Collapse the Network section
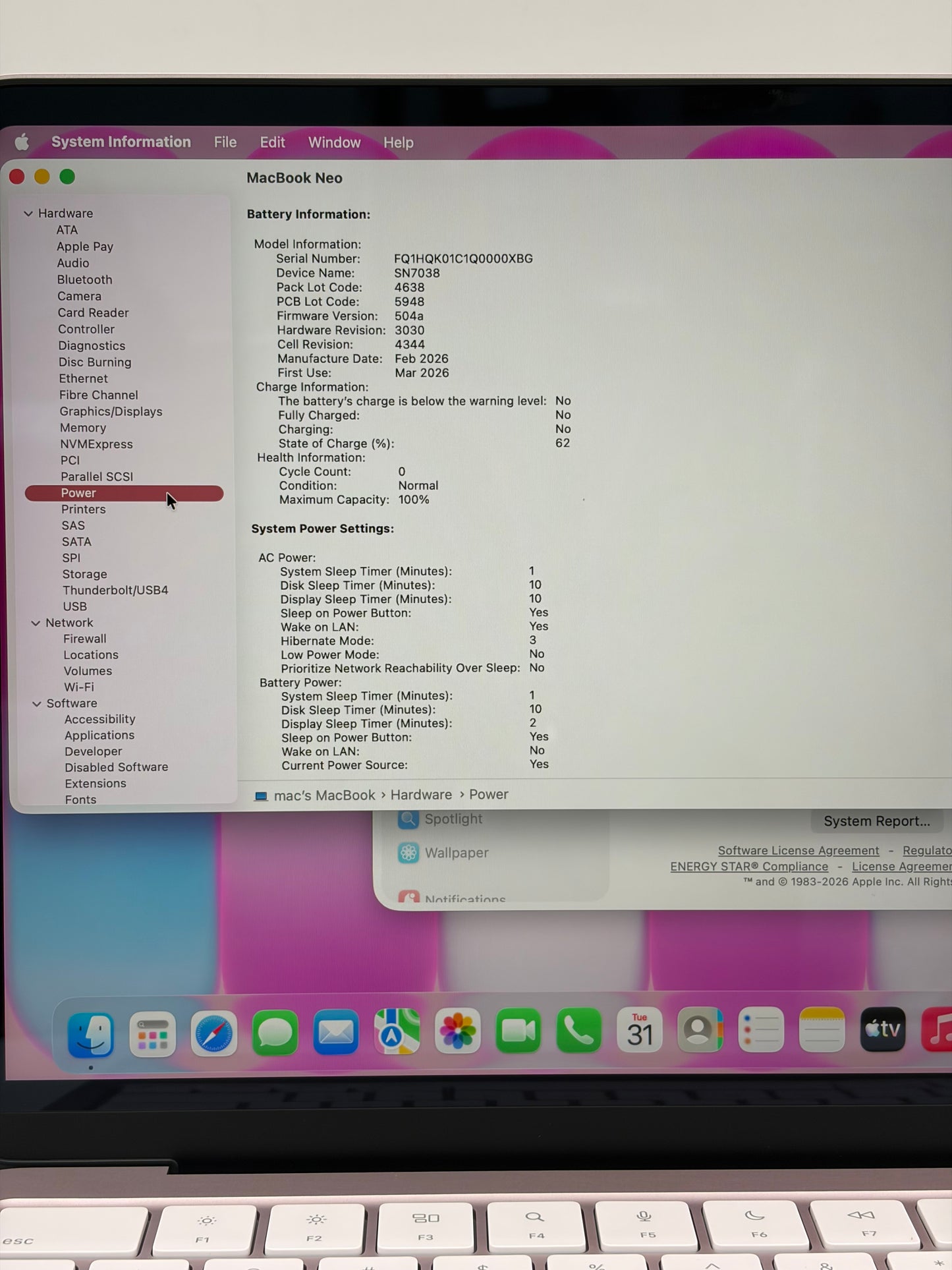Image resolution: width=952 pixels, height=1270 pixels. pyautogui.click(x=36, y=623)
